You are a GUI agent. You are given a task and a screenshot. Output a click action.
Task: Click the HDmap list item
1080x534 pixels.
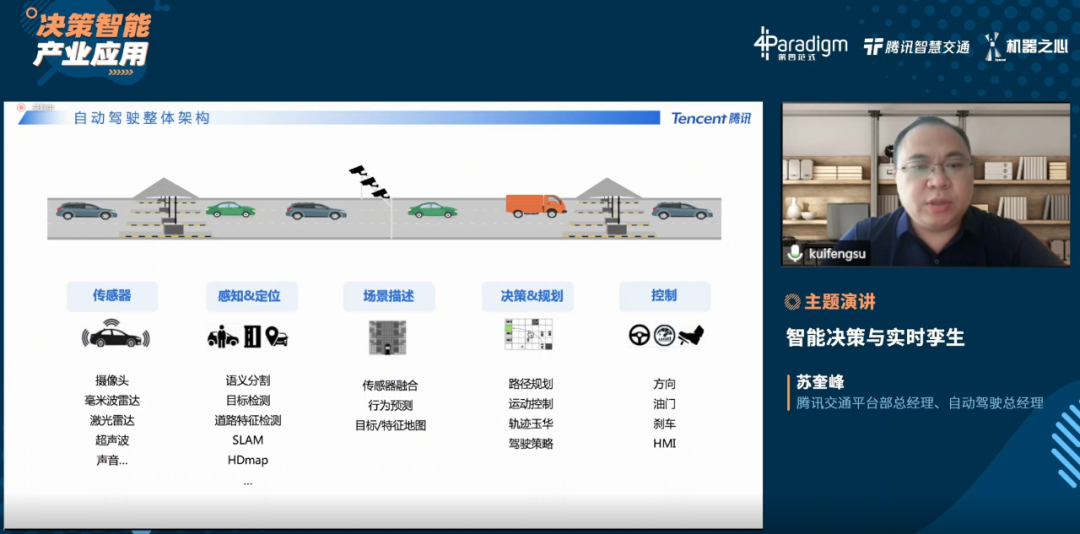248,460
